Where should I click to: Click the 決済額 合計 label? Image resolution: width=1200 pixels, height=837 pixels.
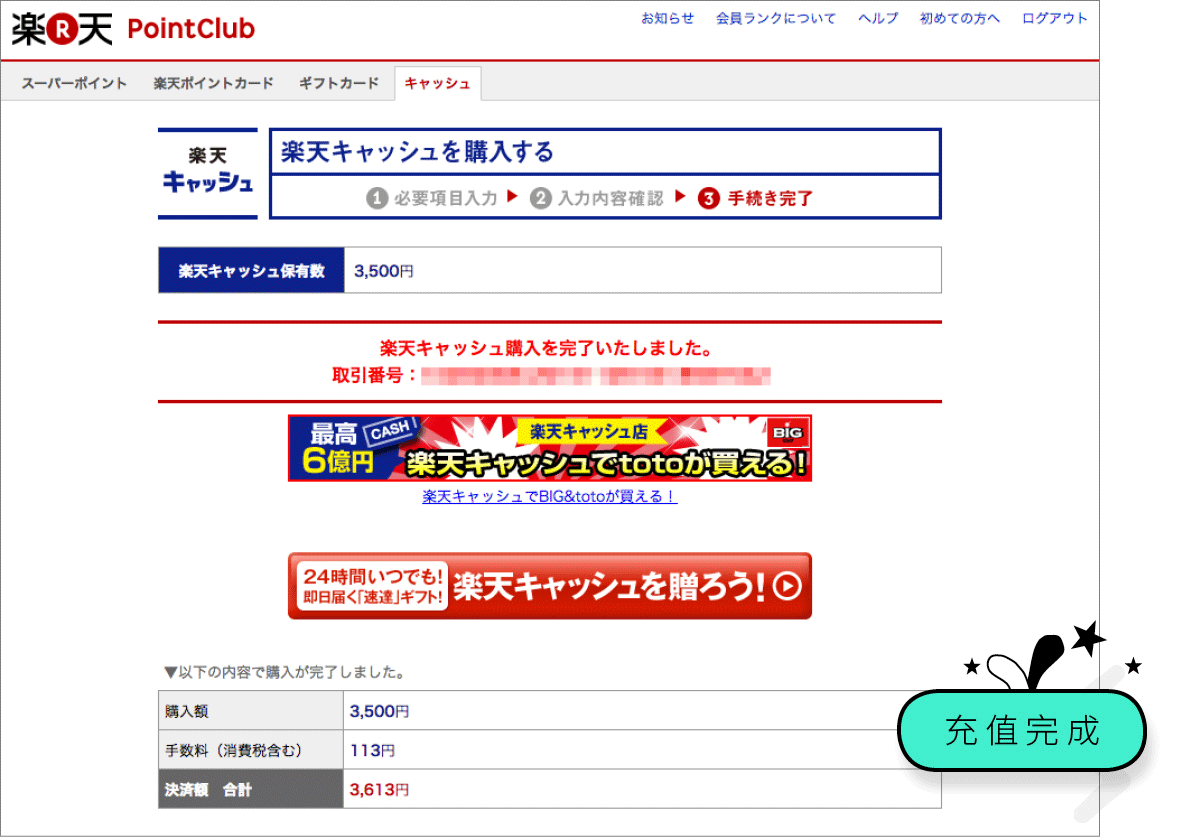coord(251,789)
